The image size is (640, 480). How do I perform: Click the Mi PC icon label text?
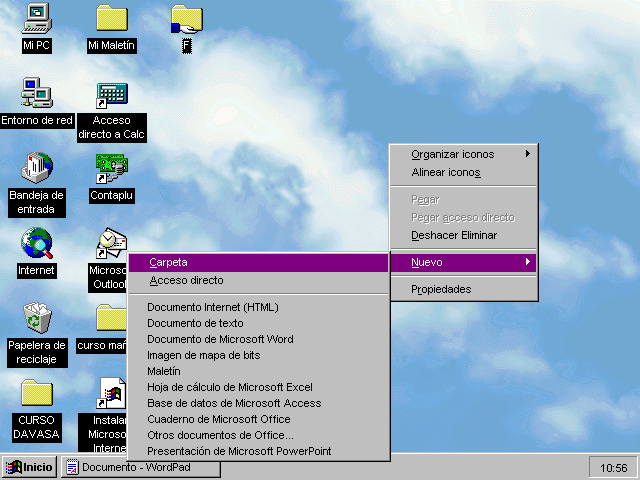37,45
